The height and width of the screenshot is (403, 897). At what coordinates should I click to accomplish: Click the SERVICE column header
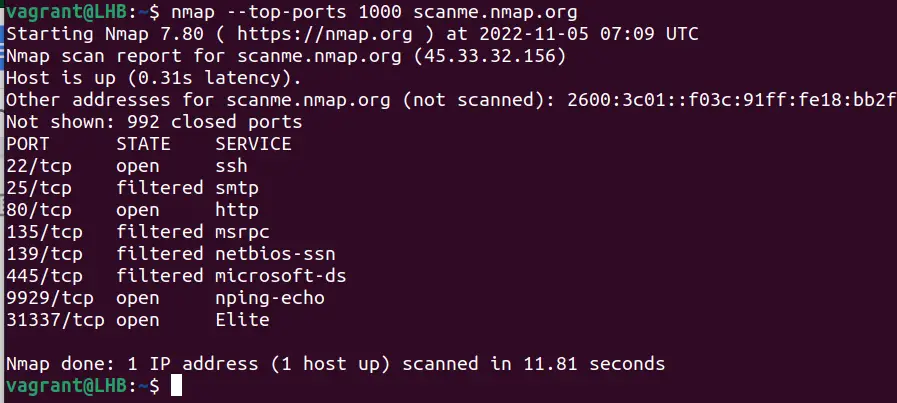(254, 144)
